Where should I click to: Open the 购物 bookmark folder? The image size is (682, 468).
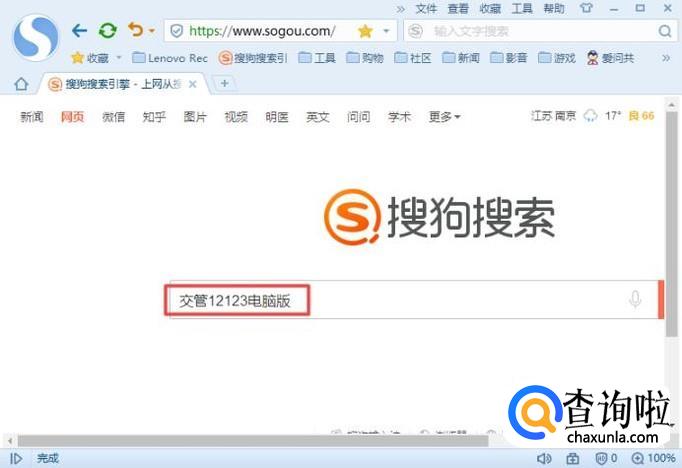point(365,58)
